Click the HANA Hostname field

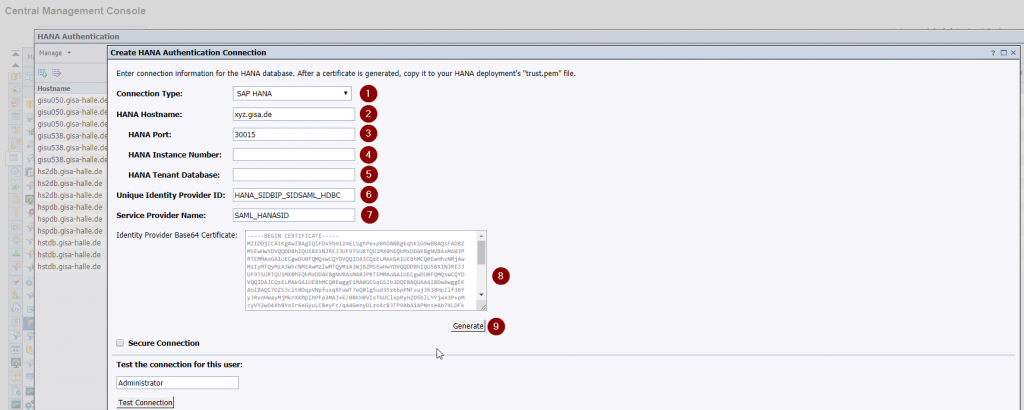tap(294, 114)
